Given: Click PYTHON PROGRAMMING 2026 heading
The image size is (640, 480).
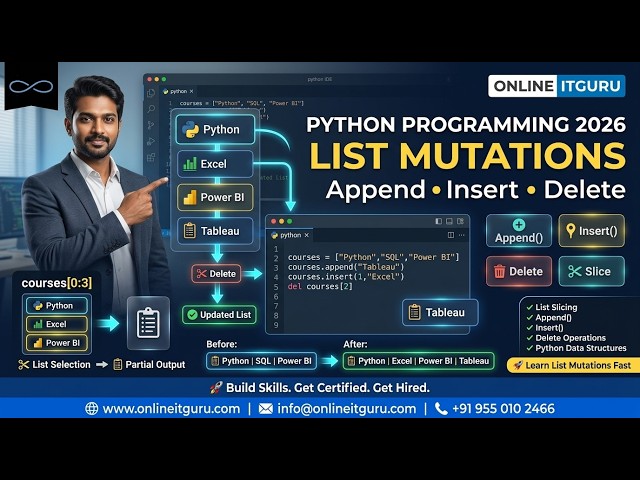Looking at the screenshot, I should click(x=466, y=124).
